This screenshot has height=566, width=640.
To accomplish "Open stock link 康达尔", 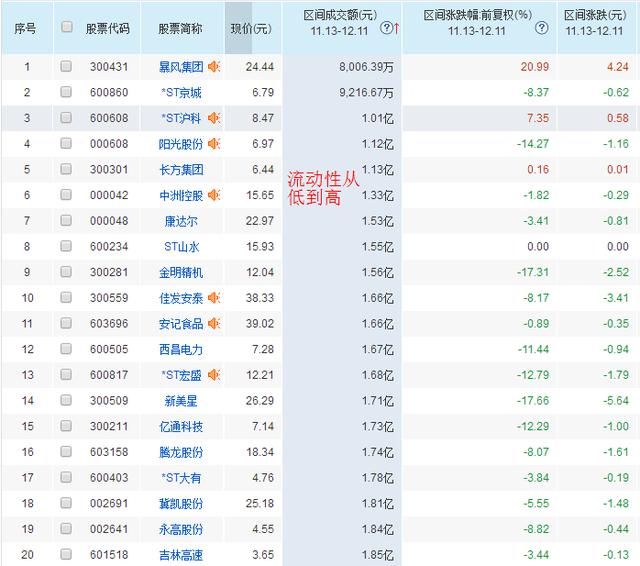I will coord(181,221).
